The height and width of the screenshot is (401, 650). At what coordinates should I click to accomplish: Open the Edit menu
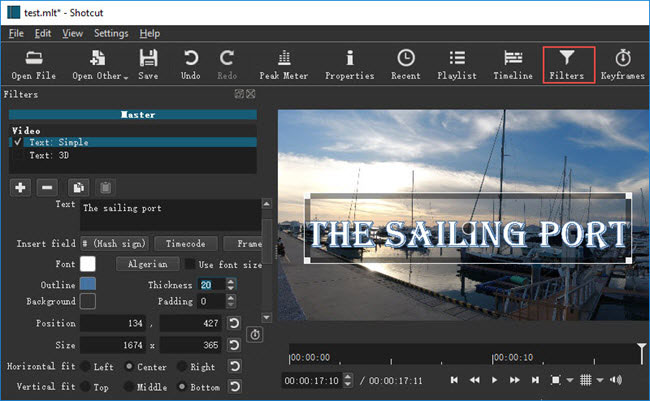(x=44, y=33)
